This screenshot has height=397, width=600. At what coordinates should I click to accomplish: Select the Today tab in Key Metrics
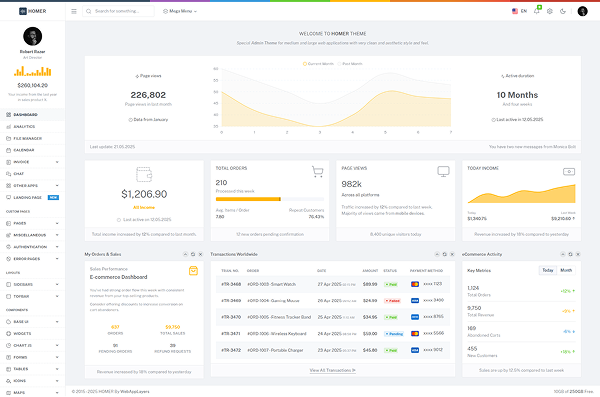[548, 270]
